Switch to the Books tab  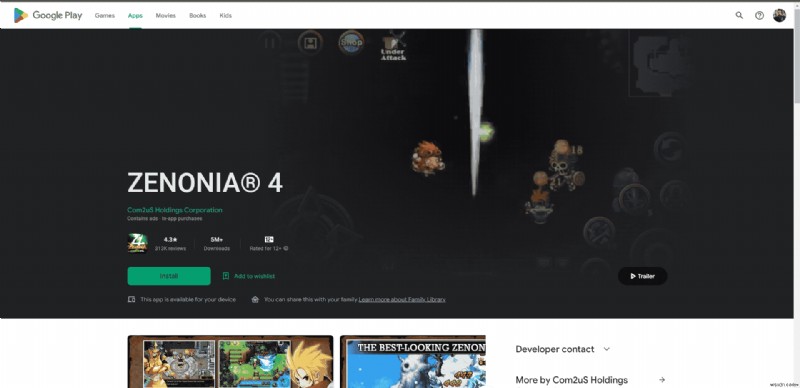[x=197, y=16]
